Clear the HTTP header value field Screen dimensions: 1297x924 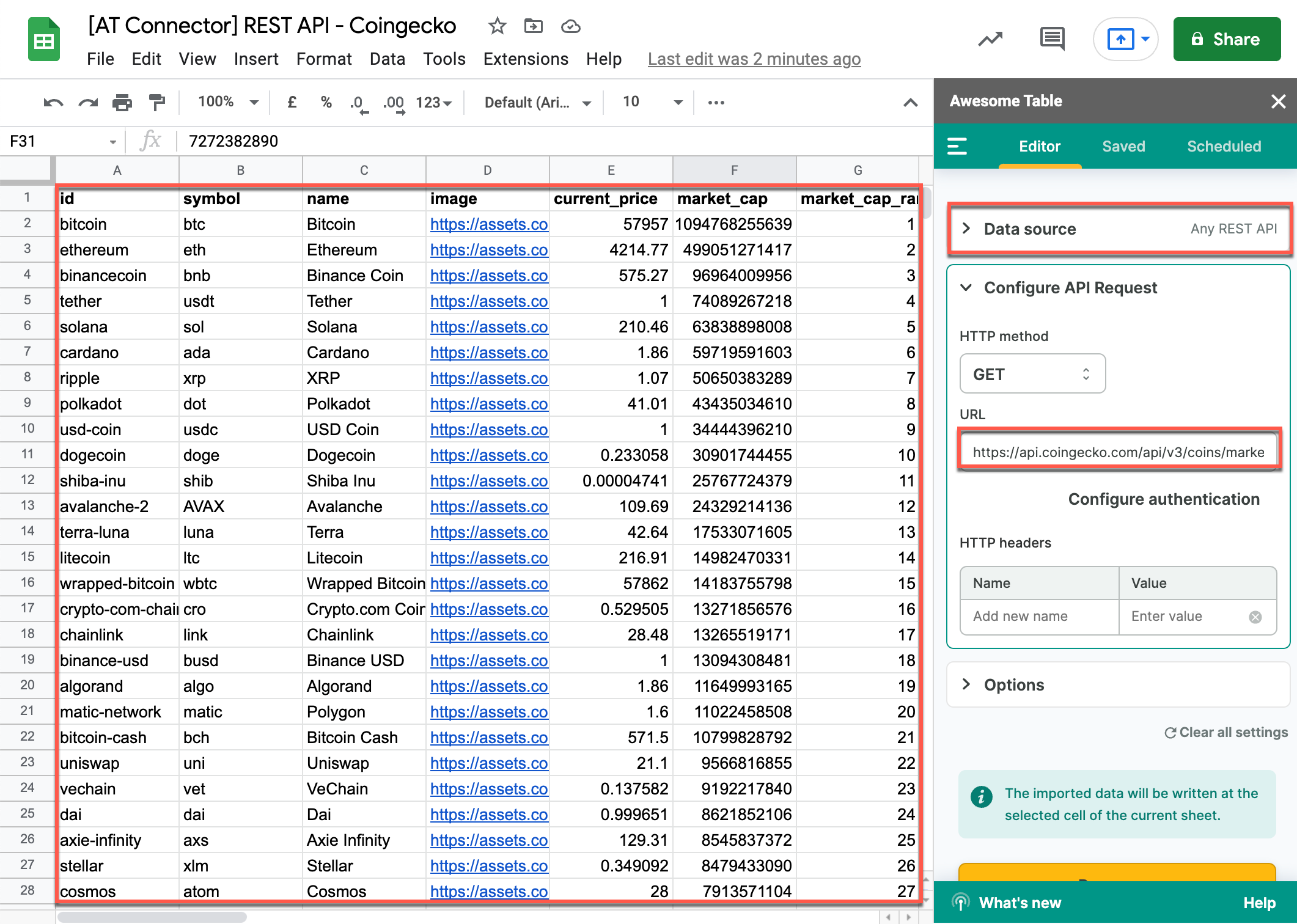pos(1255,617)
